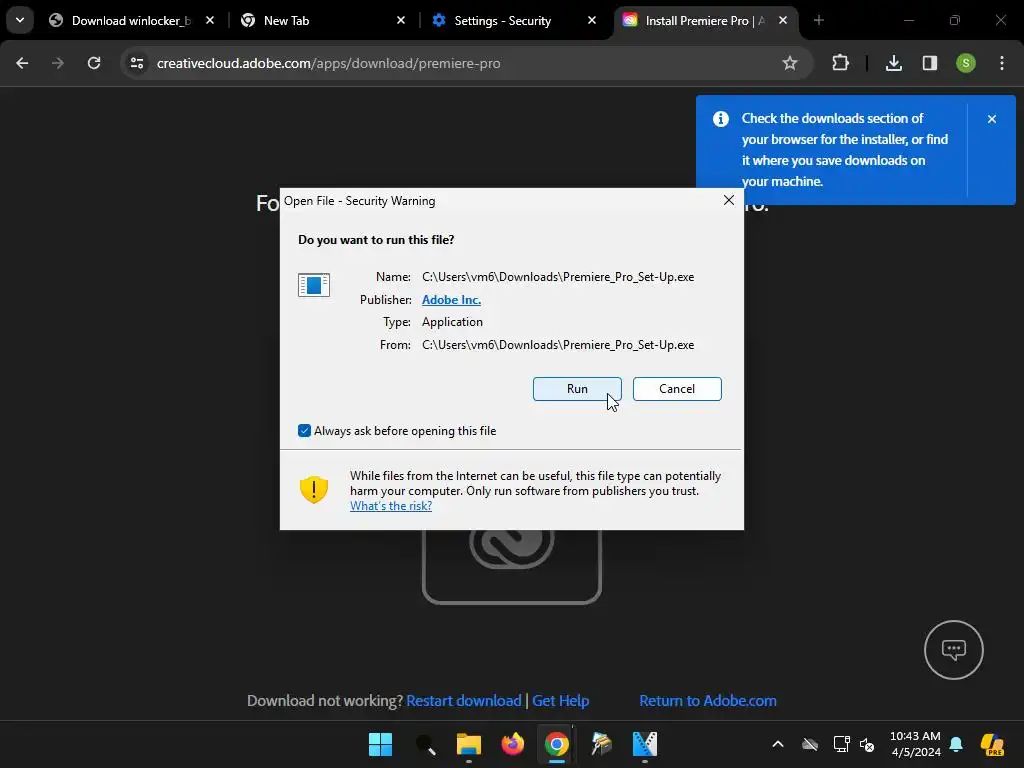Click the Chrome taskbar icon
Image resolution: width=1024 pixels, height=768 pixels.
556,744
